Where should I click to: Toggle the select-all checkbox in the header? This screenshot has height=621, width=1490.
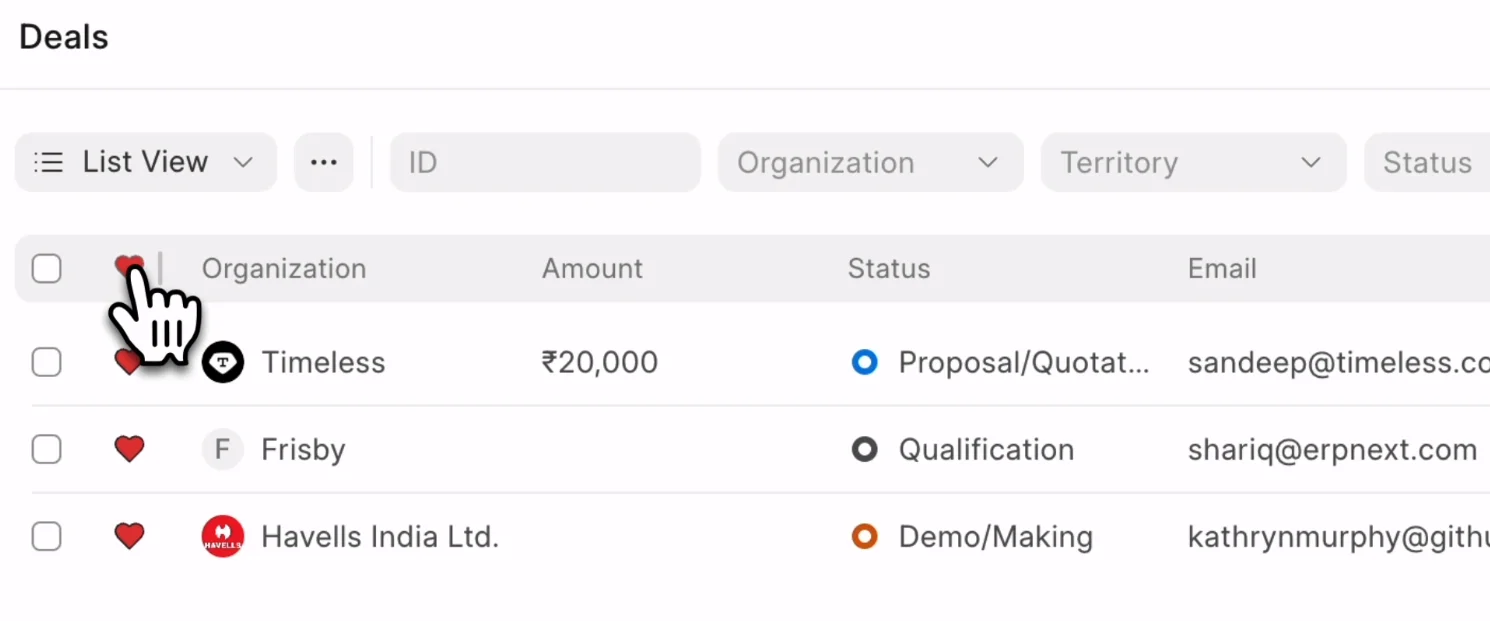coord(47,269)
